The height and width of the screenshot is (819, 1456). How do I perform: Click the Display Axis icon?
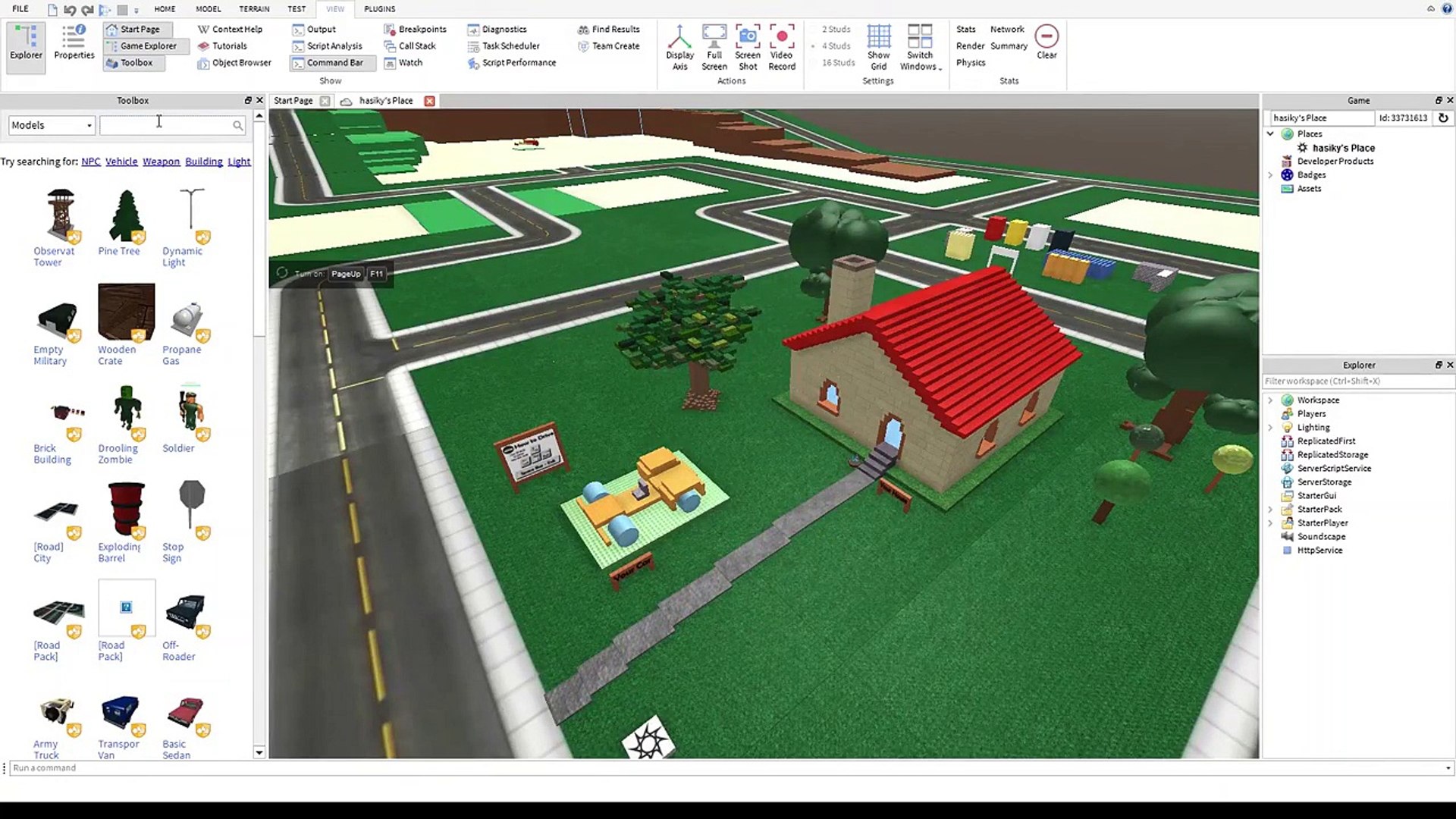679,47
